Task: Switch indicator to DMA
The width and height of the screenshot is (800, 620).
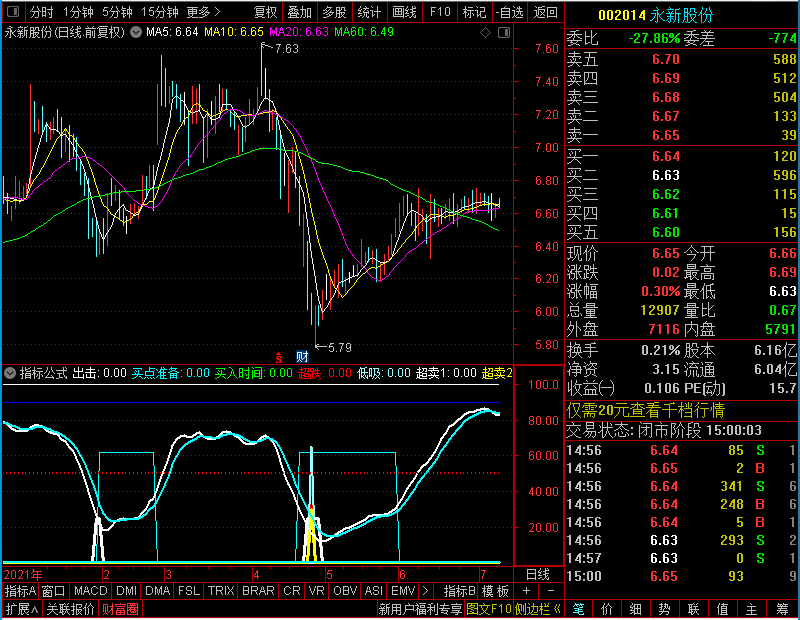Action: pos(157,591)
